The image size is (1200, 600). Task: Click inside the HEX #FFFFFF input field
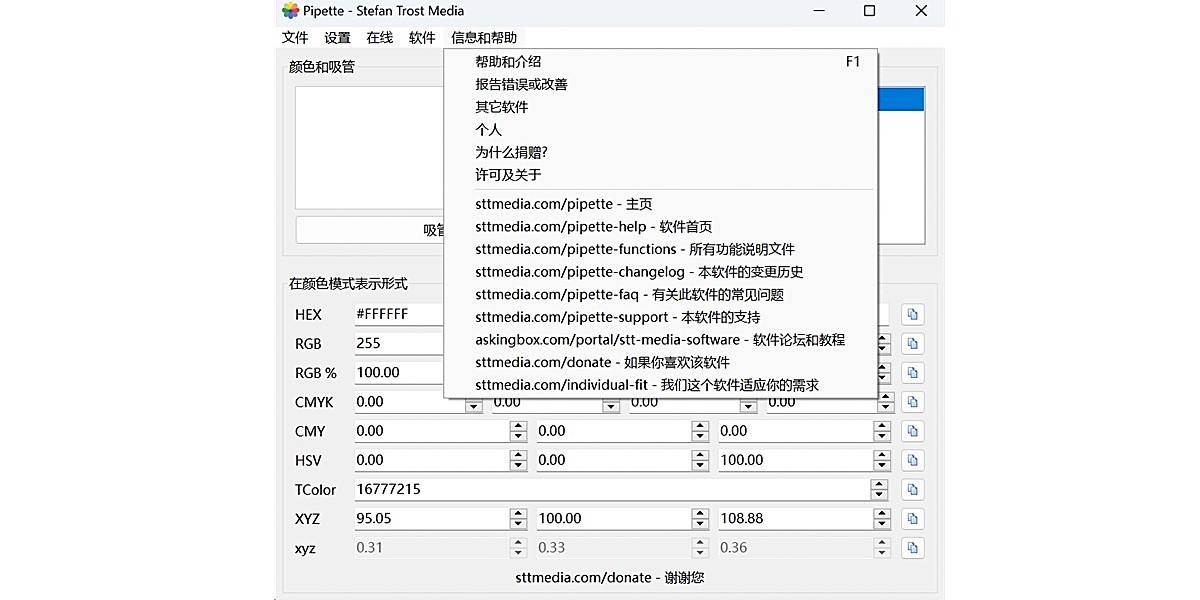click(x=400, y=313)
